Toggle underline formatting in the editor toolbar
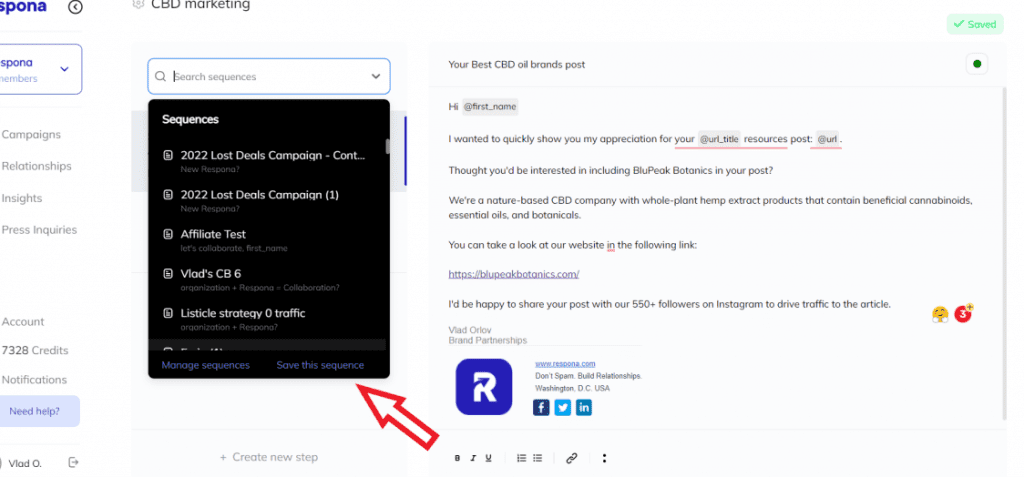The width and height of the screenshot is (1024, 477). [x=488, y=459]
